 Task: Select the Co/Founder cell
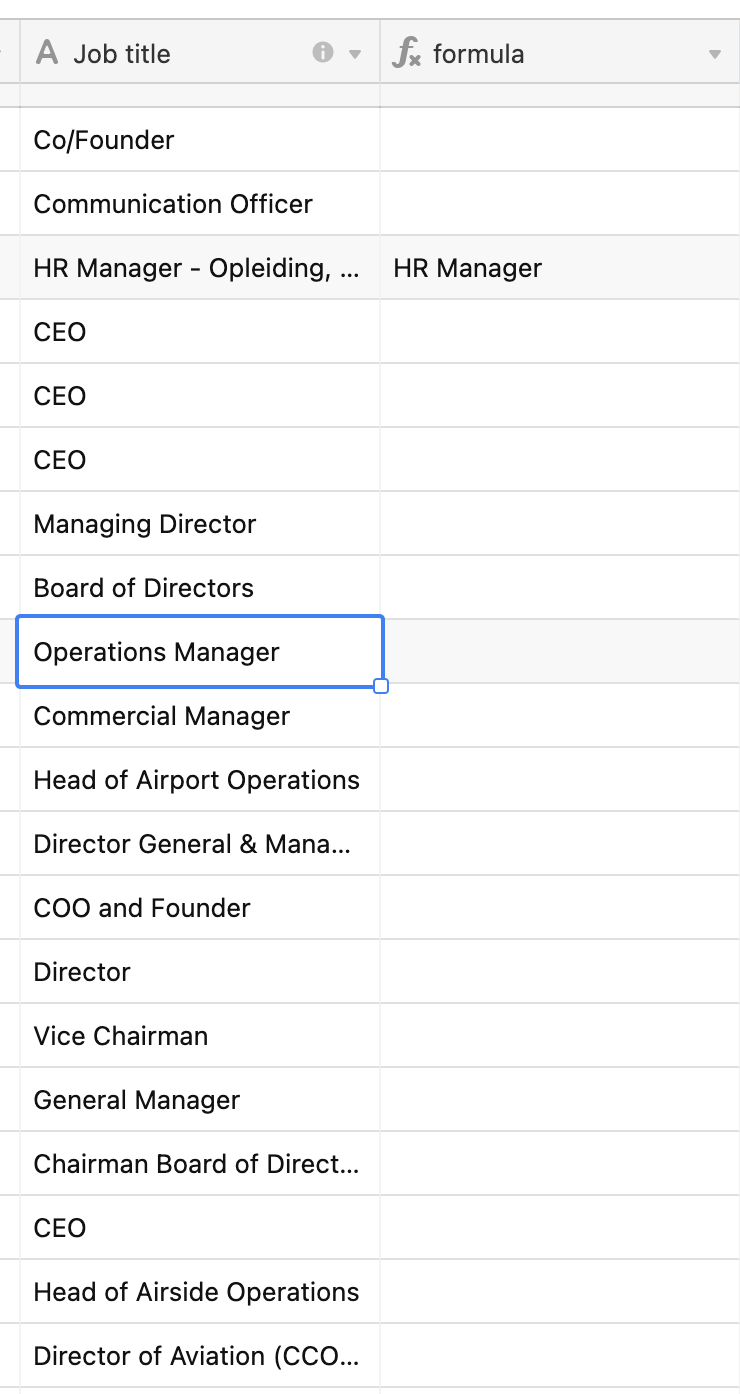(199, 140)
